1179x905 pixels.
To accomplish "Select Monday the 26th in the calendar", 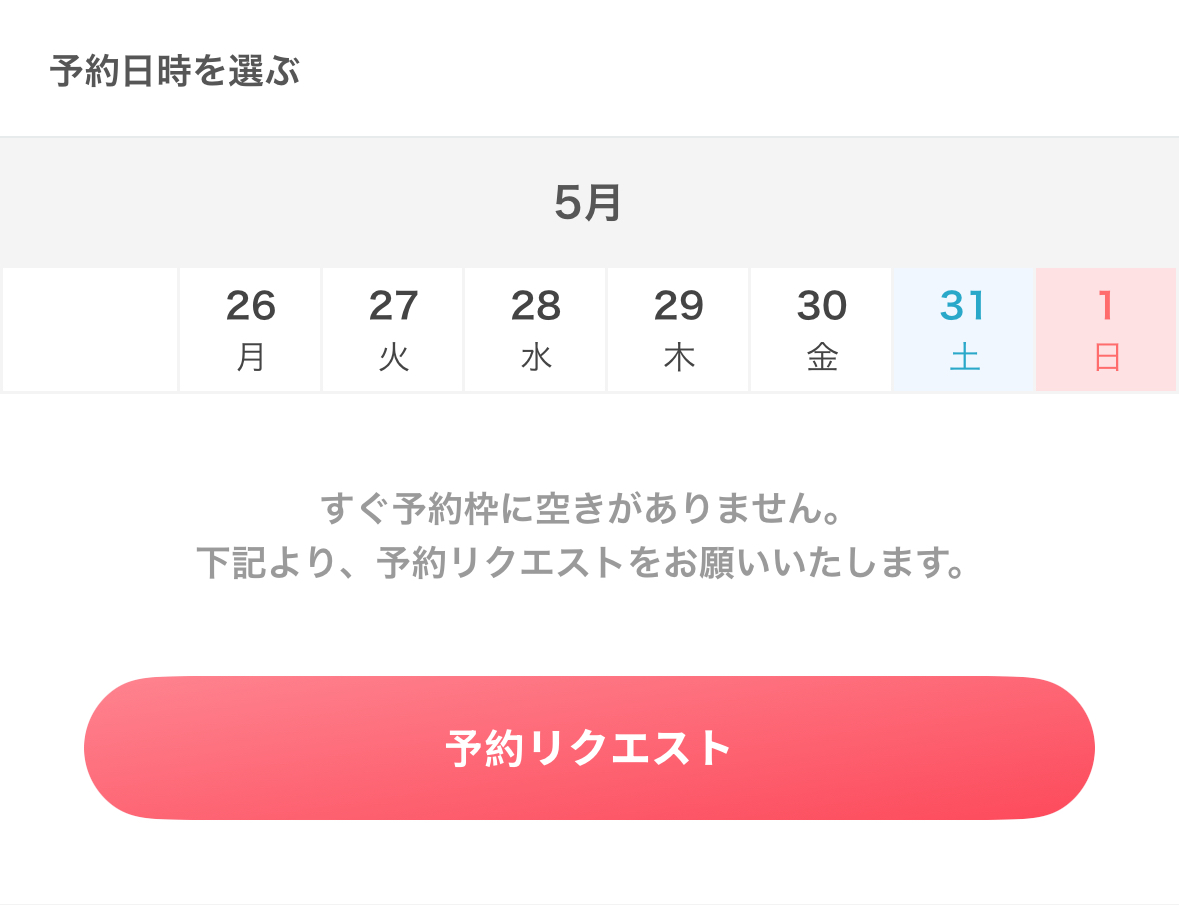I will 249,328.
